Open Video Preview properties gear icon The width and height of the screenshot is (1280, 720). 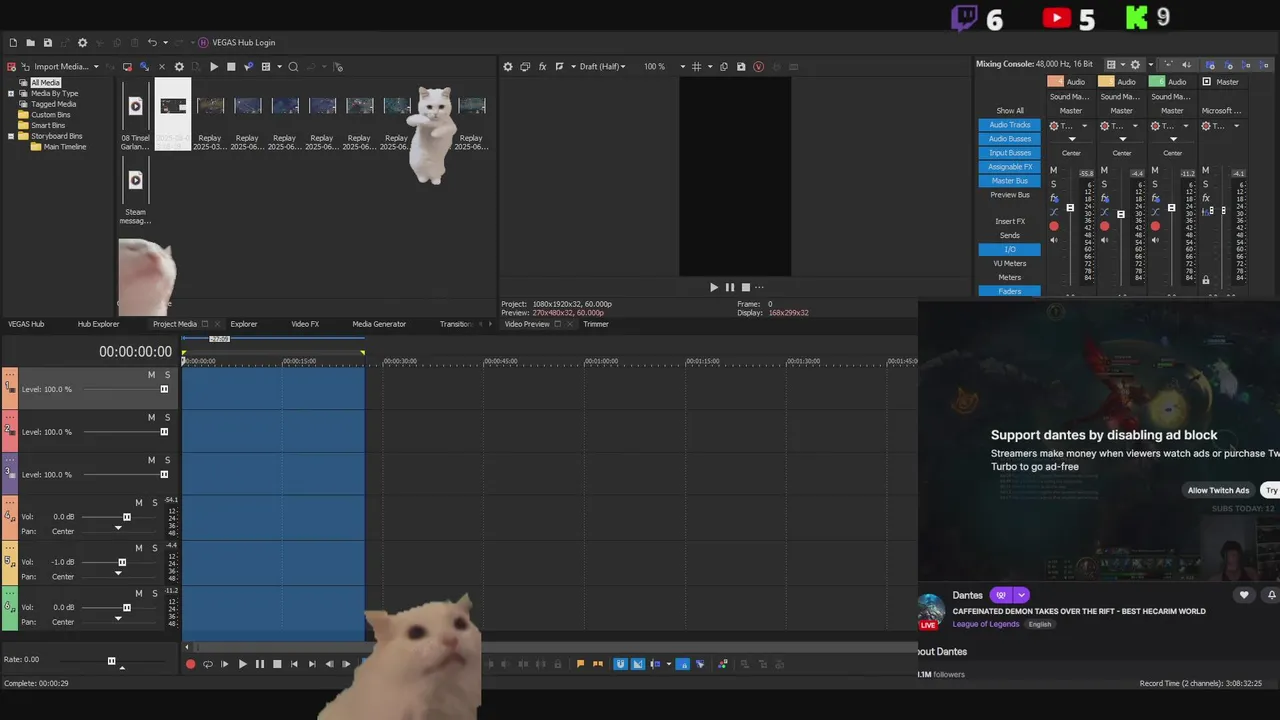tap(508, 67)
